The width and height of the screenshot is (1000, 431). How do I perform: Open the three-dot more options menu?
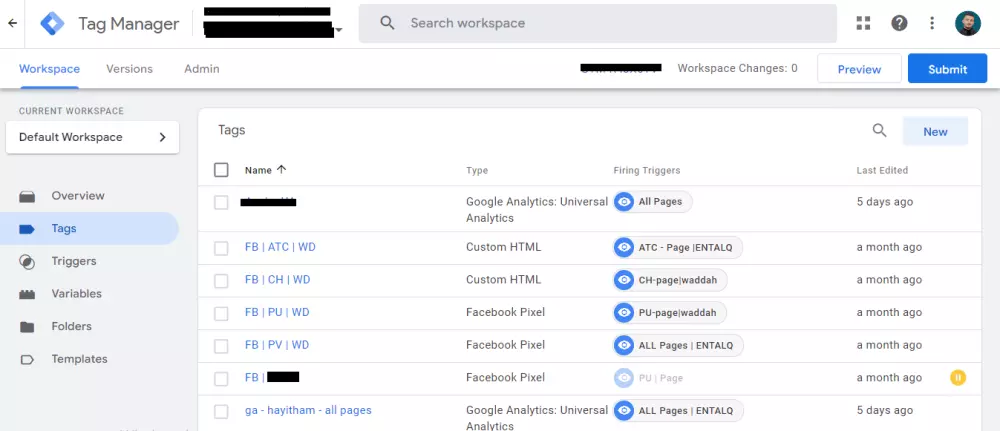point(932,23)
